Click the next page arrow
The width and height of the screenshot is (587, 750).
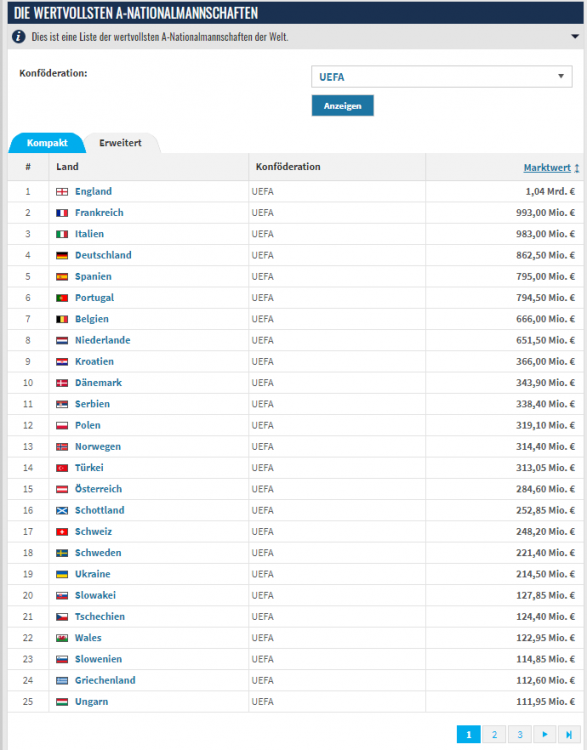544,734
